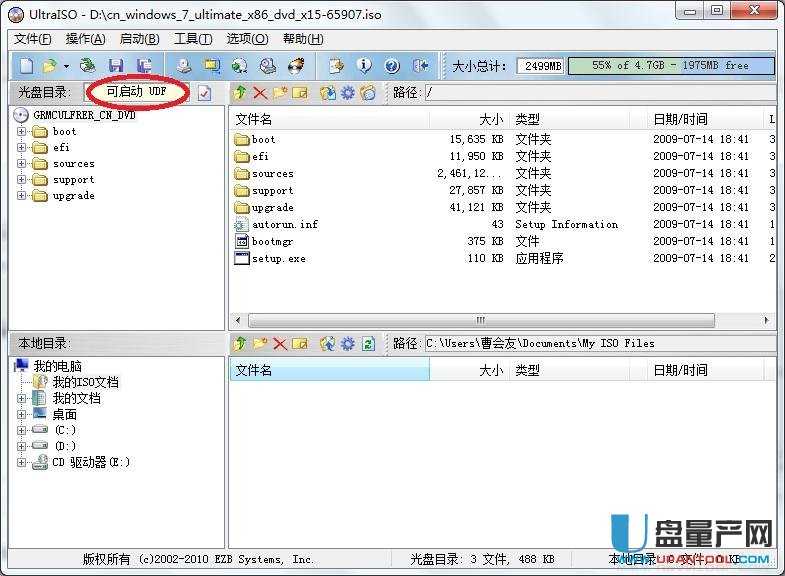Click the Info toolbar icon

pyautogui.click(x=364, y=66)
